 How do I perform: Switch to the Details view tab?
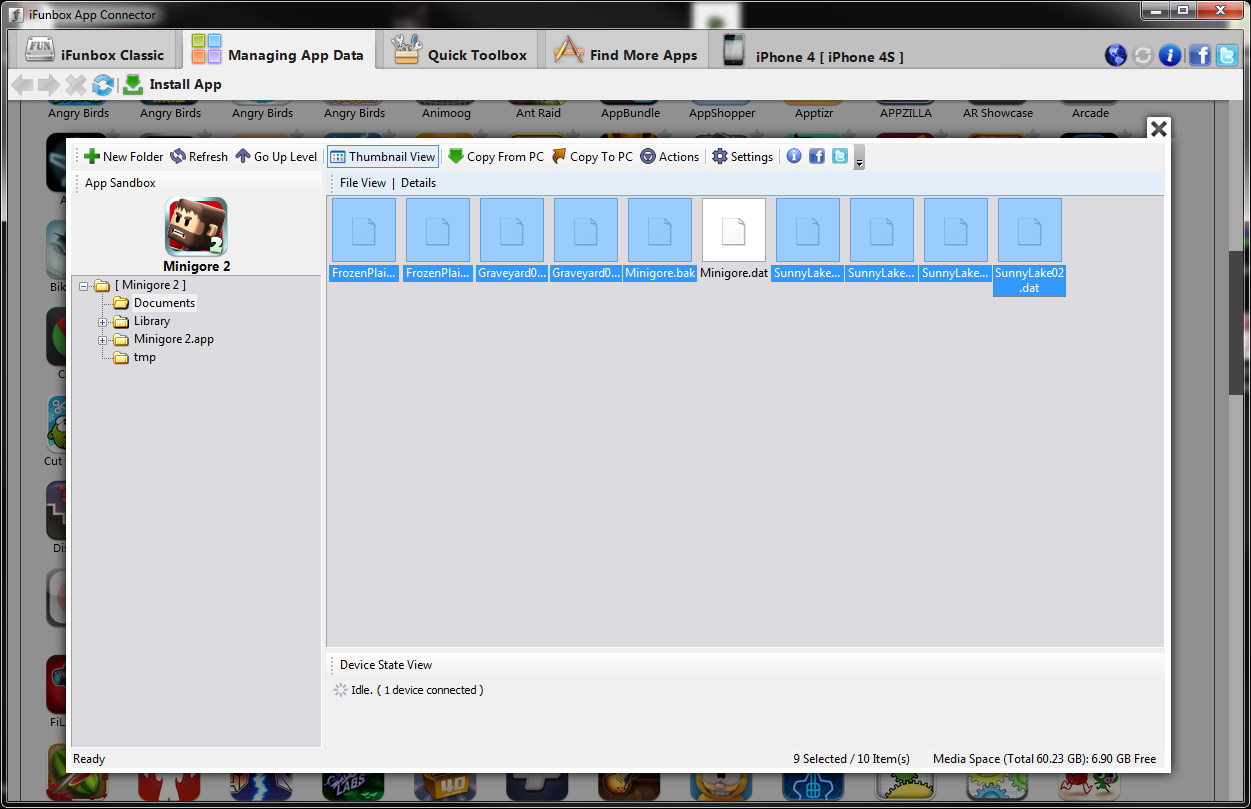[419, 183]
